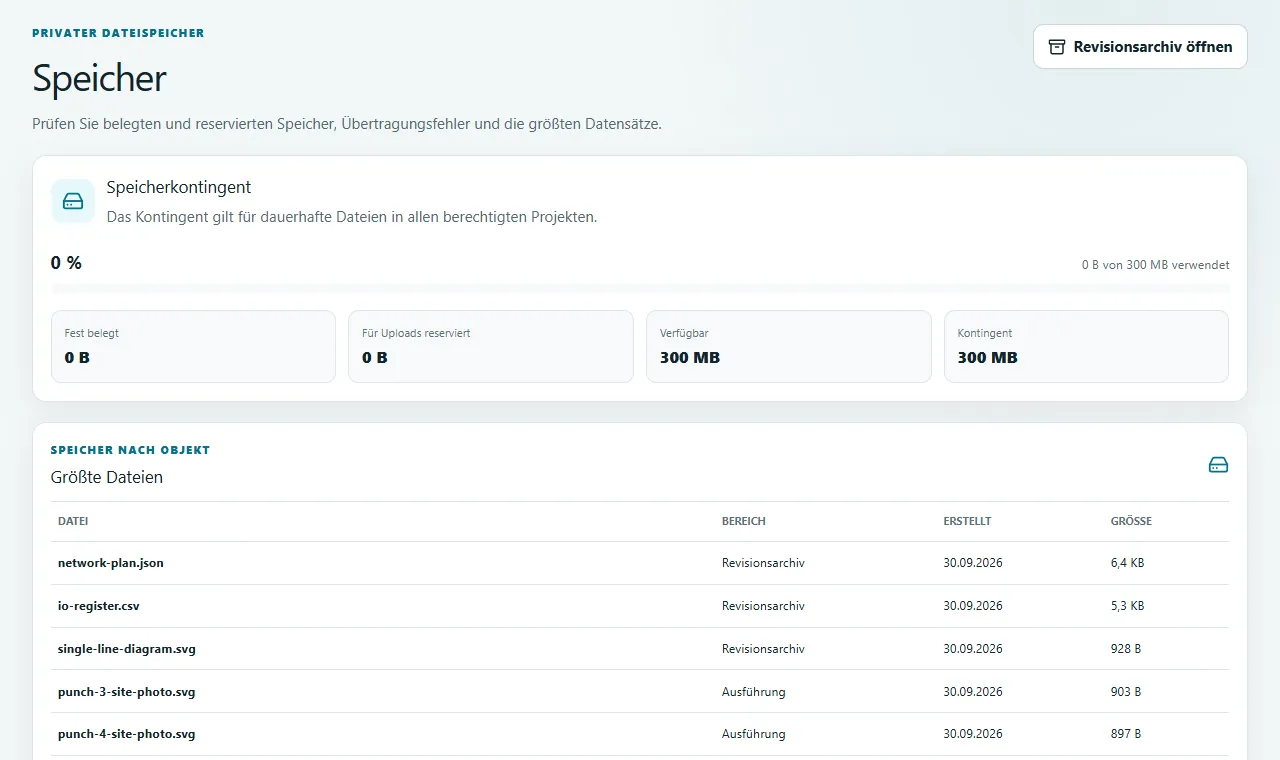Click Revisionsarchiv in the io-register.csv row
The width and height of the screenshot is (1280, 760).
[x=763, y=606]
